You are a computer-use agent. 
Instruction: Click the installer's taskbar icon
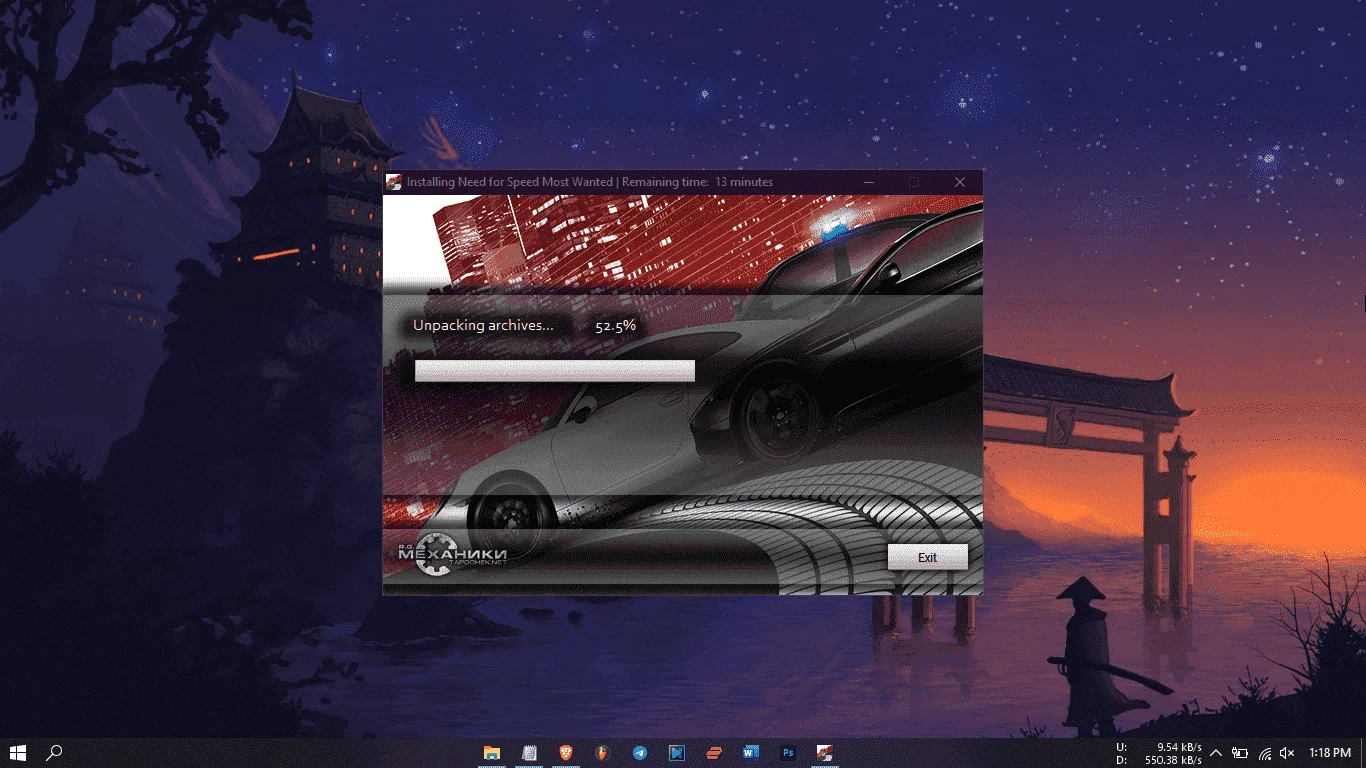[825, 753]
